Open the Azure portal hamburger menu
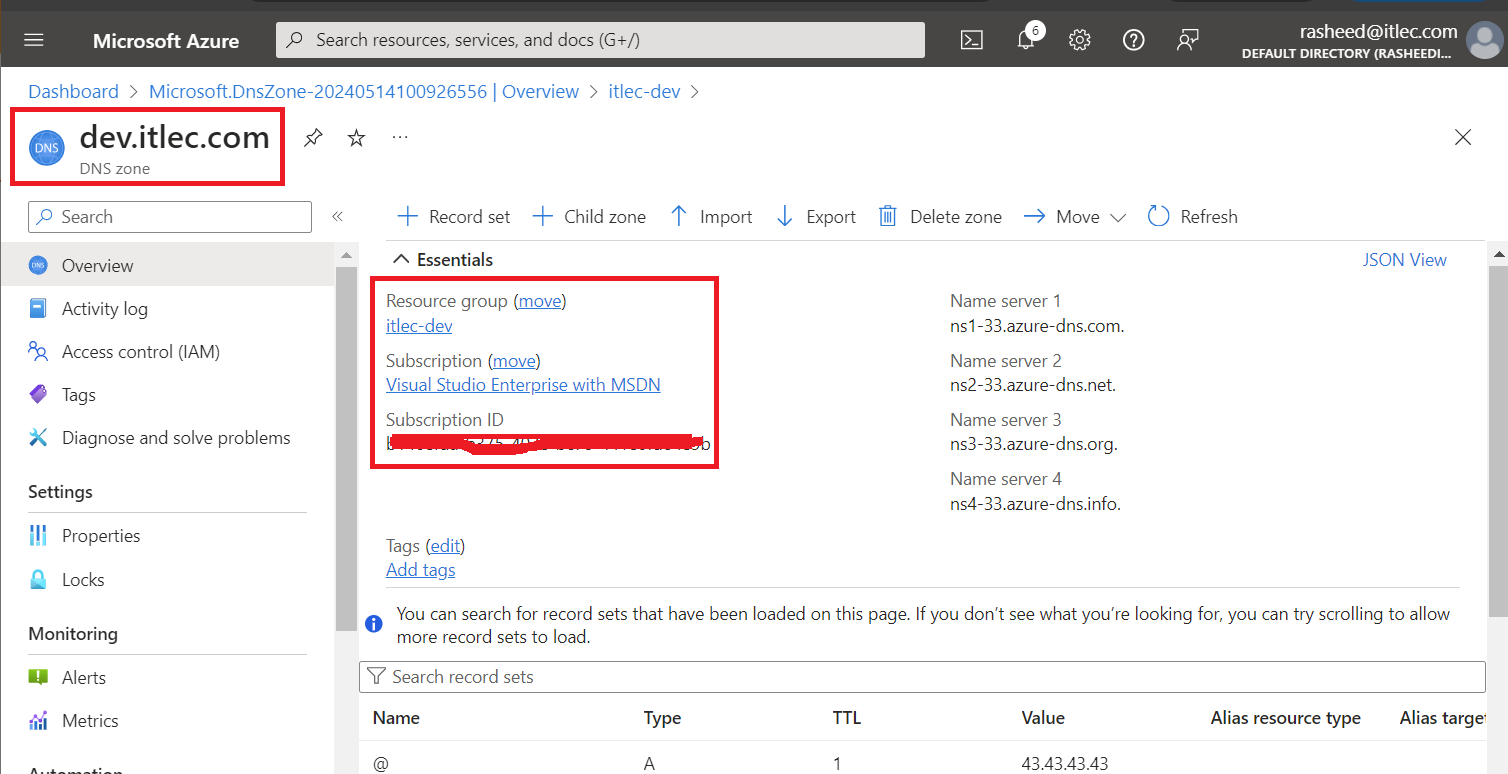This screenshot has width=1508, height=774. pos(34,40)
